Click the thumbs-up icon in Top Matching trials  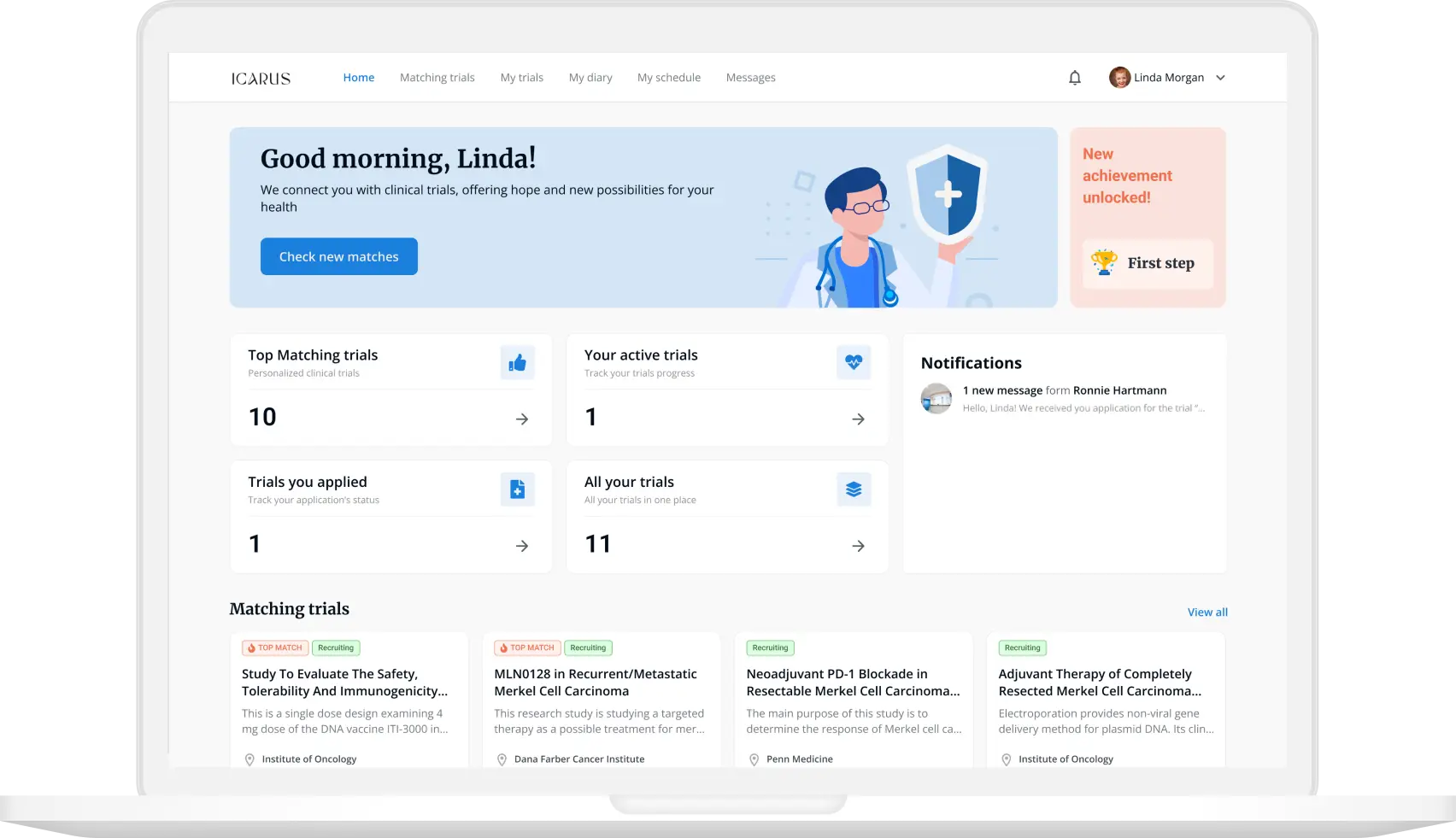pos(517,363)
